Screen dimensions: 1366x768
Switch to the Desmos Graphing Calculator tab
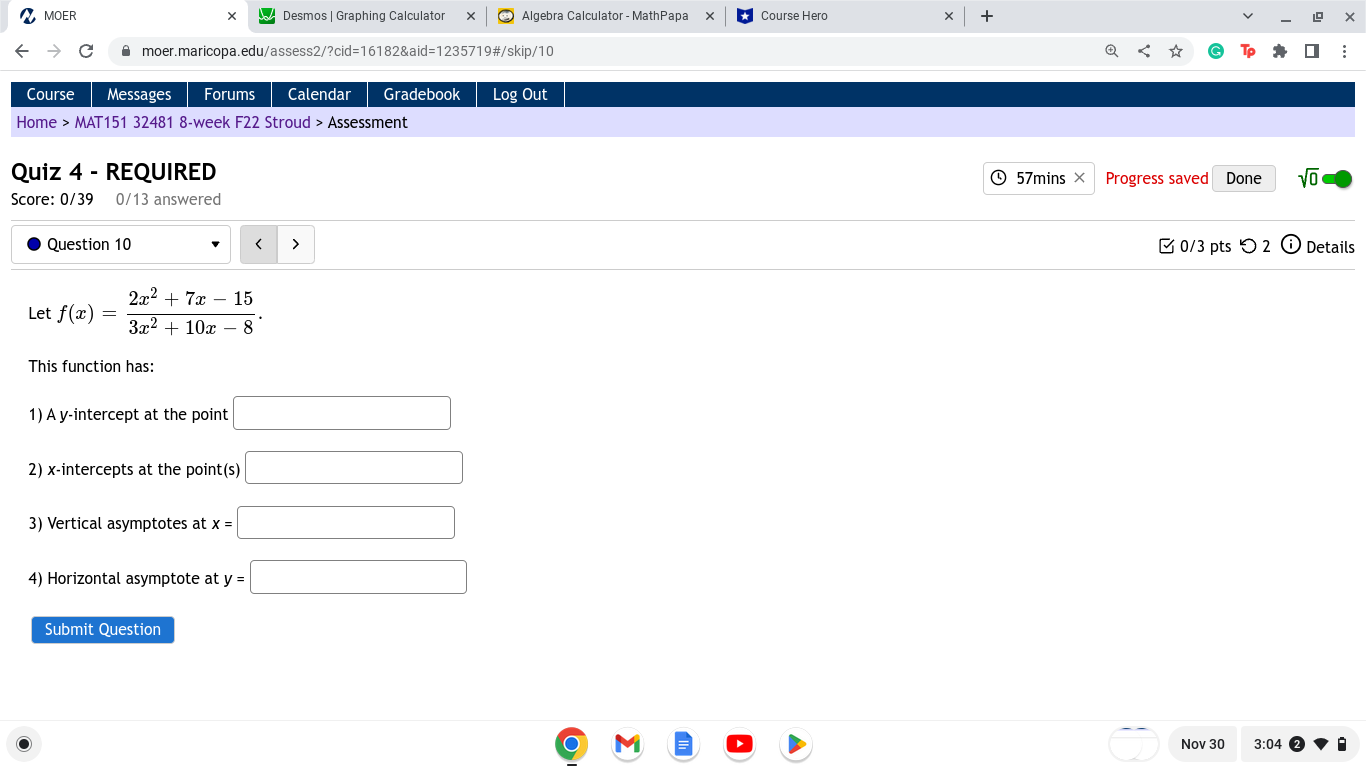(364, 16)
